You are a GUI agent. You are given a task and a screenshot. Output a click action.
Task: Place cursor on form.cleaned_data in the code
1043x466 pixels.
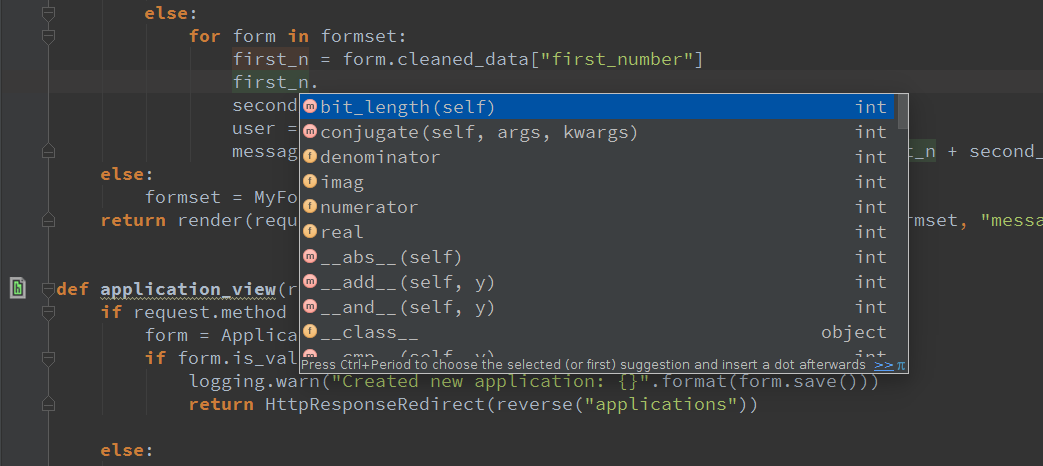tap(436, 60)
